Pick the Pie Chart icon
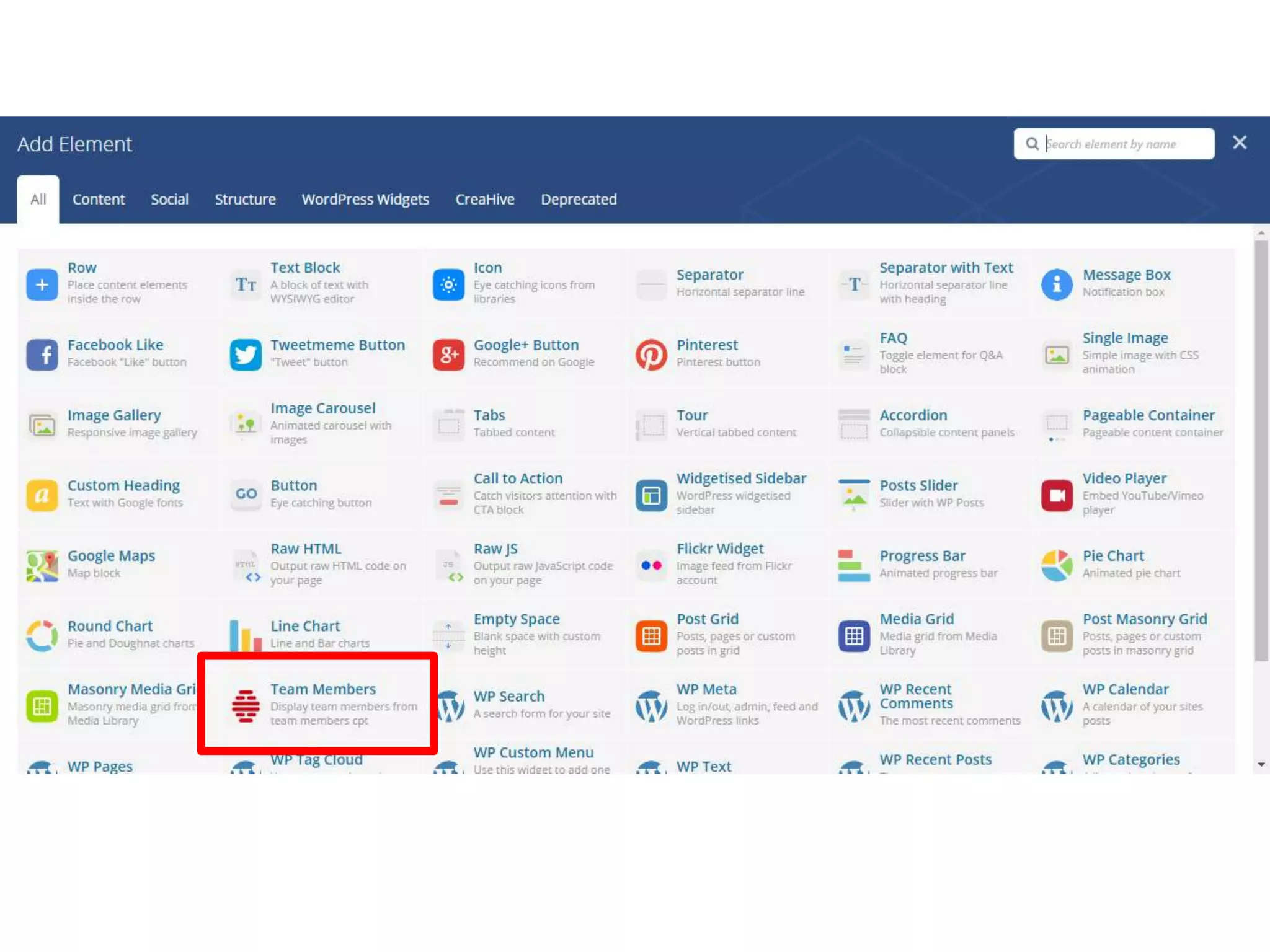The image size is (1270, 952). tap(1057, 565)
